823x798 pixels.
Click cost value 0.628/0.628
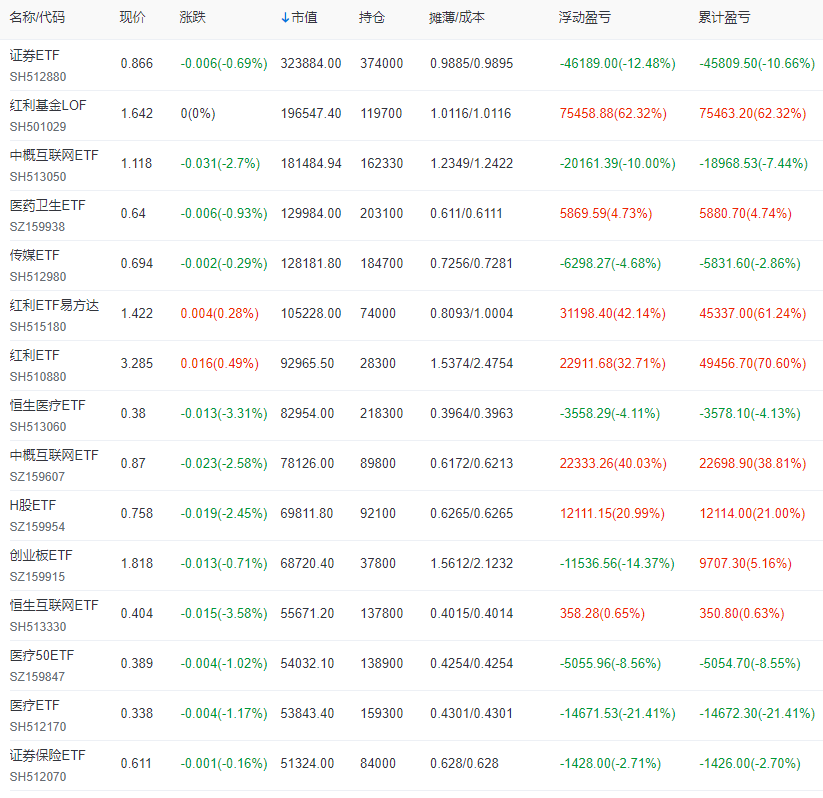click(x=464, y=763)
